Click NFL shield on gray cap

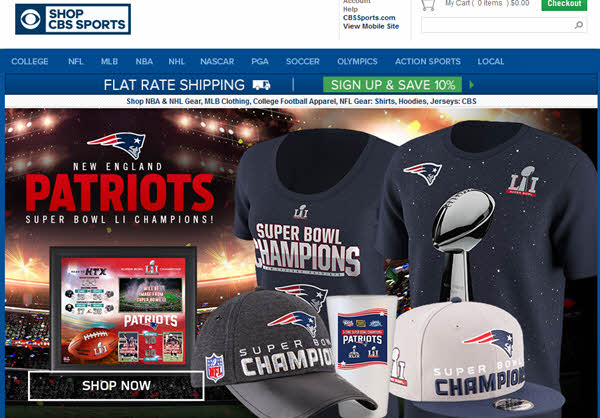coord(215,367)
